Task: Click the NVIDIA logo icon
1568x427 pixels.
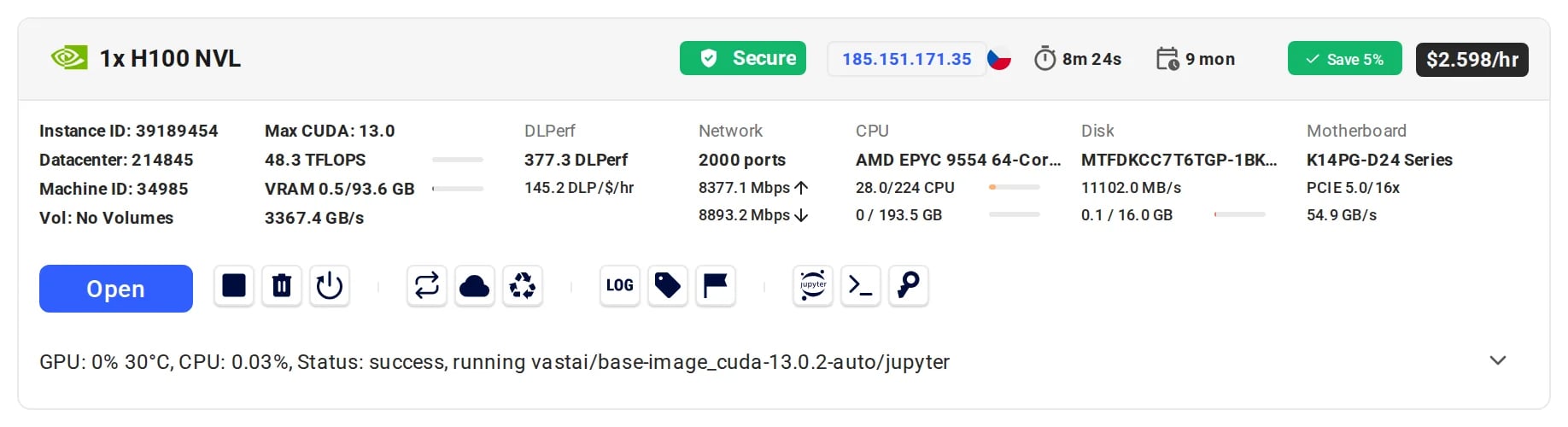Action: click(x=69, y=58)
